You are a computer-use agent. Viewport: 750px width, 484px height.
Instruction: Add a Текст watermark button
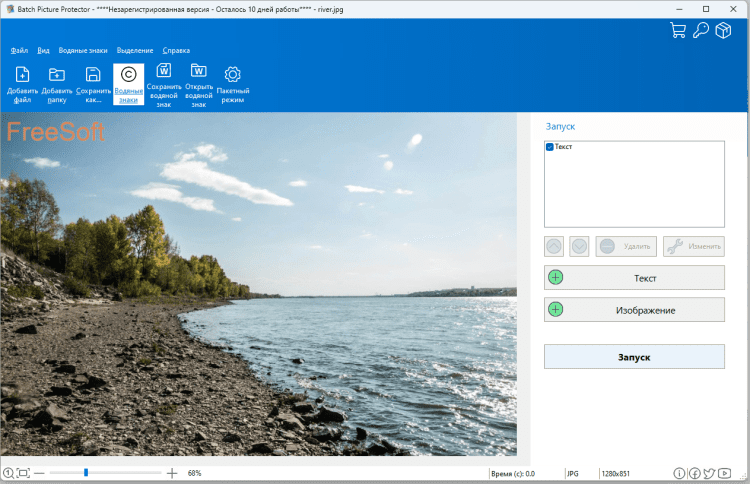(634, 278)
